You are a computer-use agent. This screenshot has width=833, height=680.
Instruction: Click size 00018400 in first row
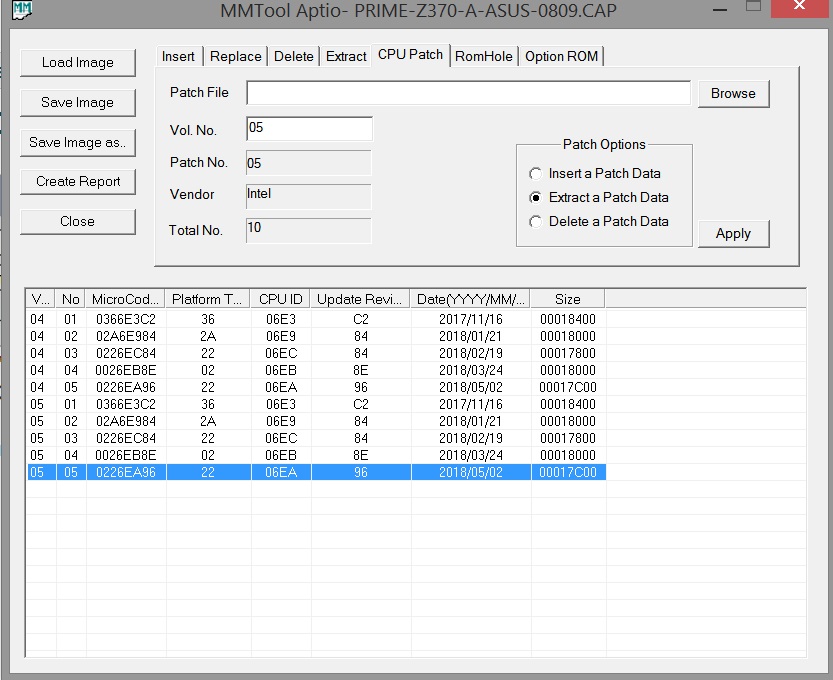click(x=568, y=319)
